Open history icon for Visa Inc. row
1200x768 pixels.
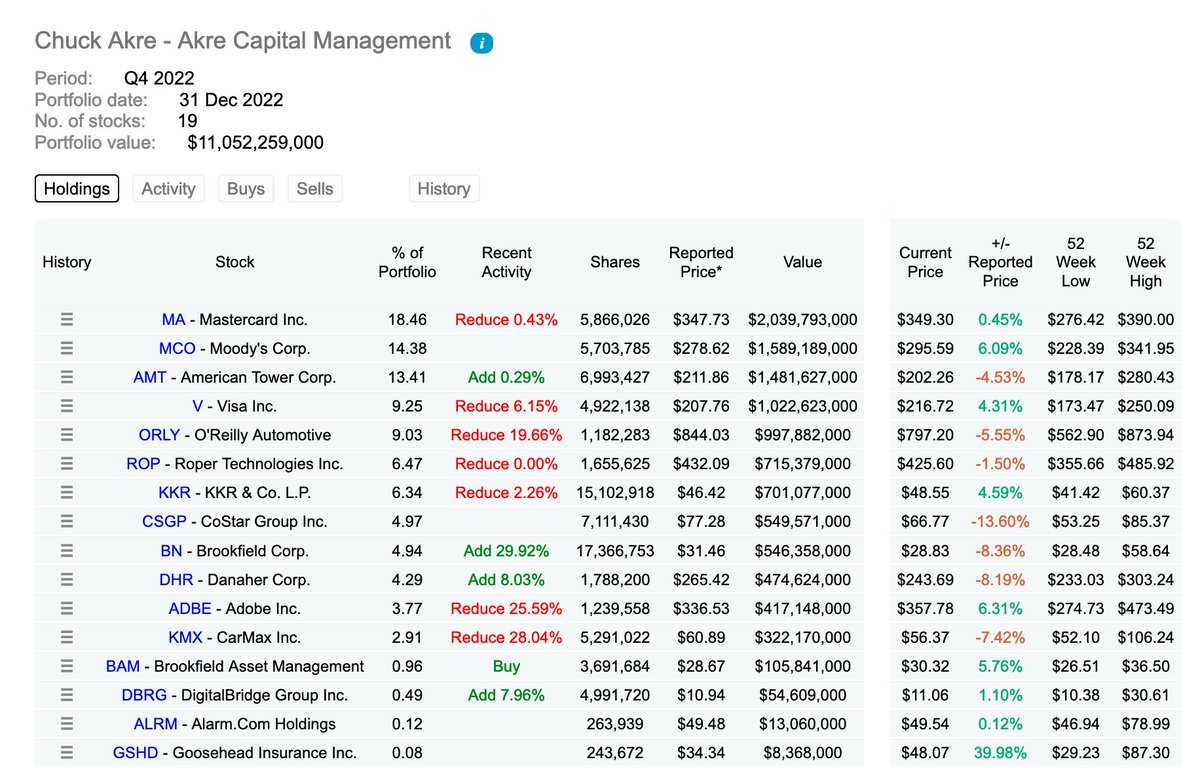pos(67,407)
